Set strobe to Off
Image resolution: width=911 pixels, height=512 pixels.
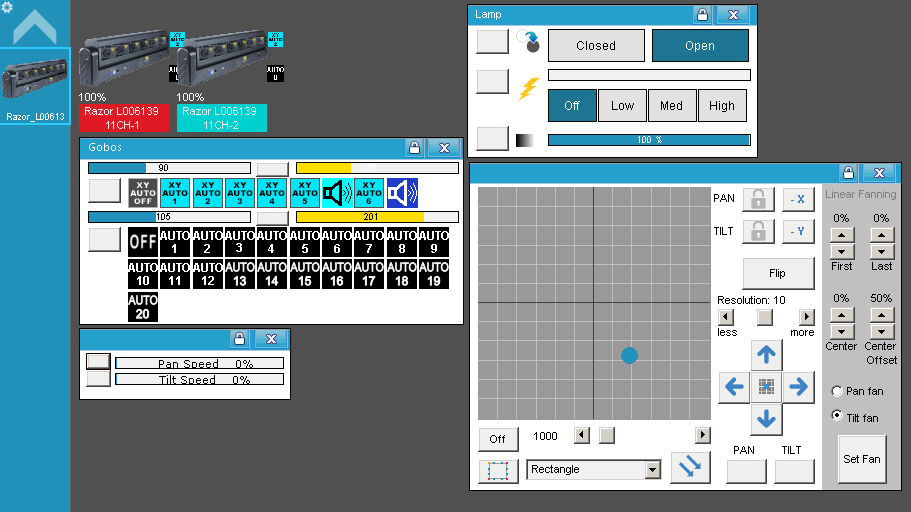[x=572, y=105]
